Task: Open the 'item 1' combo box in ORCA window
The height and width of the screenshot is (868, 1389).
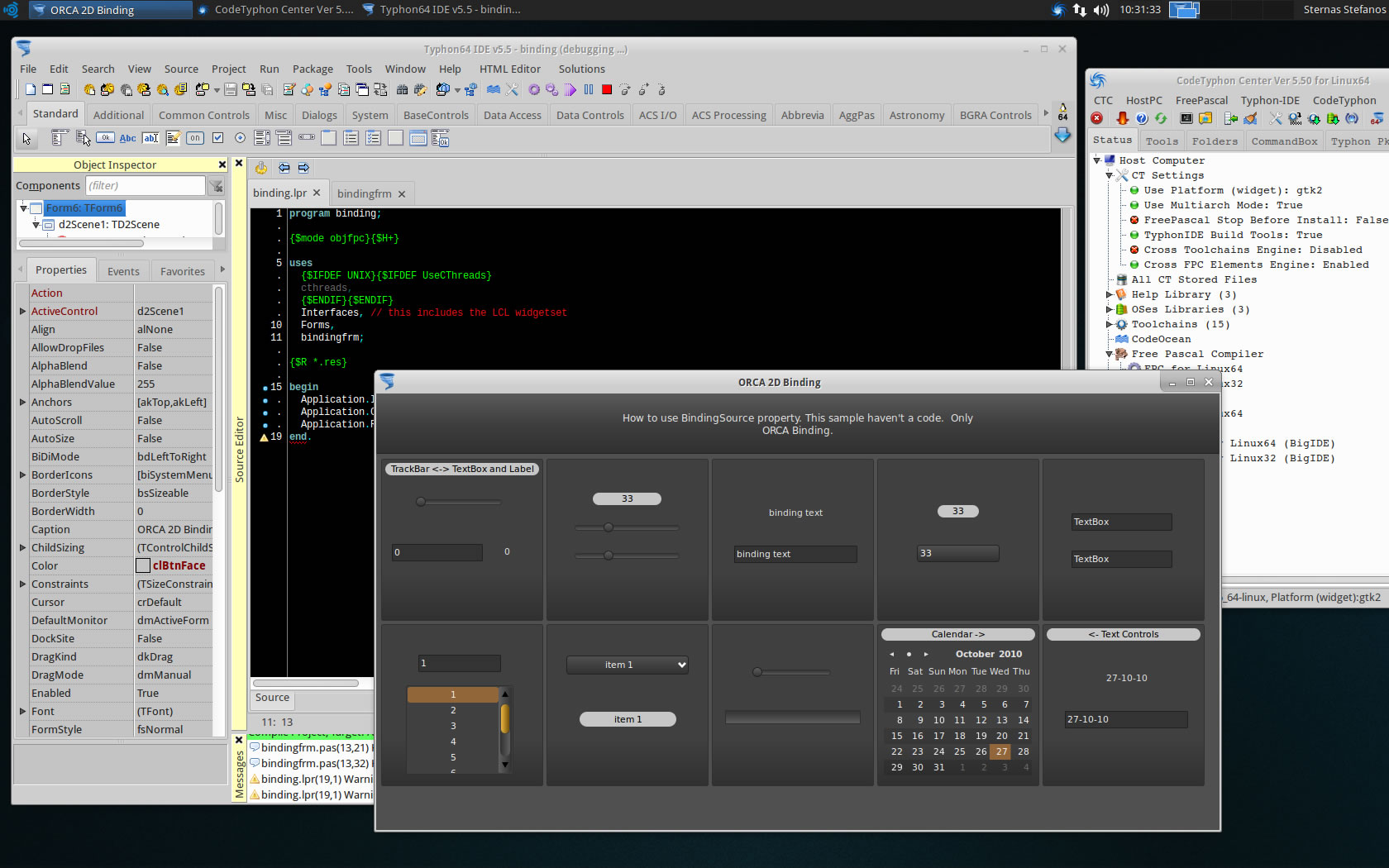Action: point(628,665)
